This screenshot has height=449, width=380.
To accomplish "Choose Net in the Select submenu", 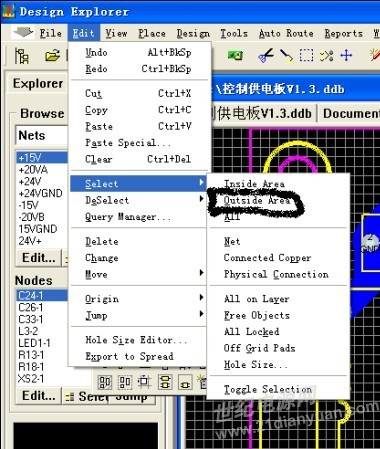I will (278, 241).
